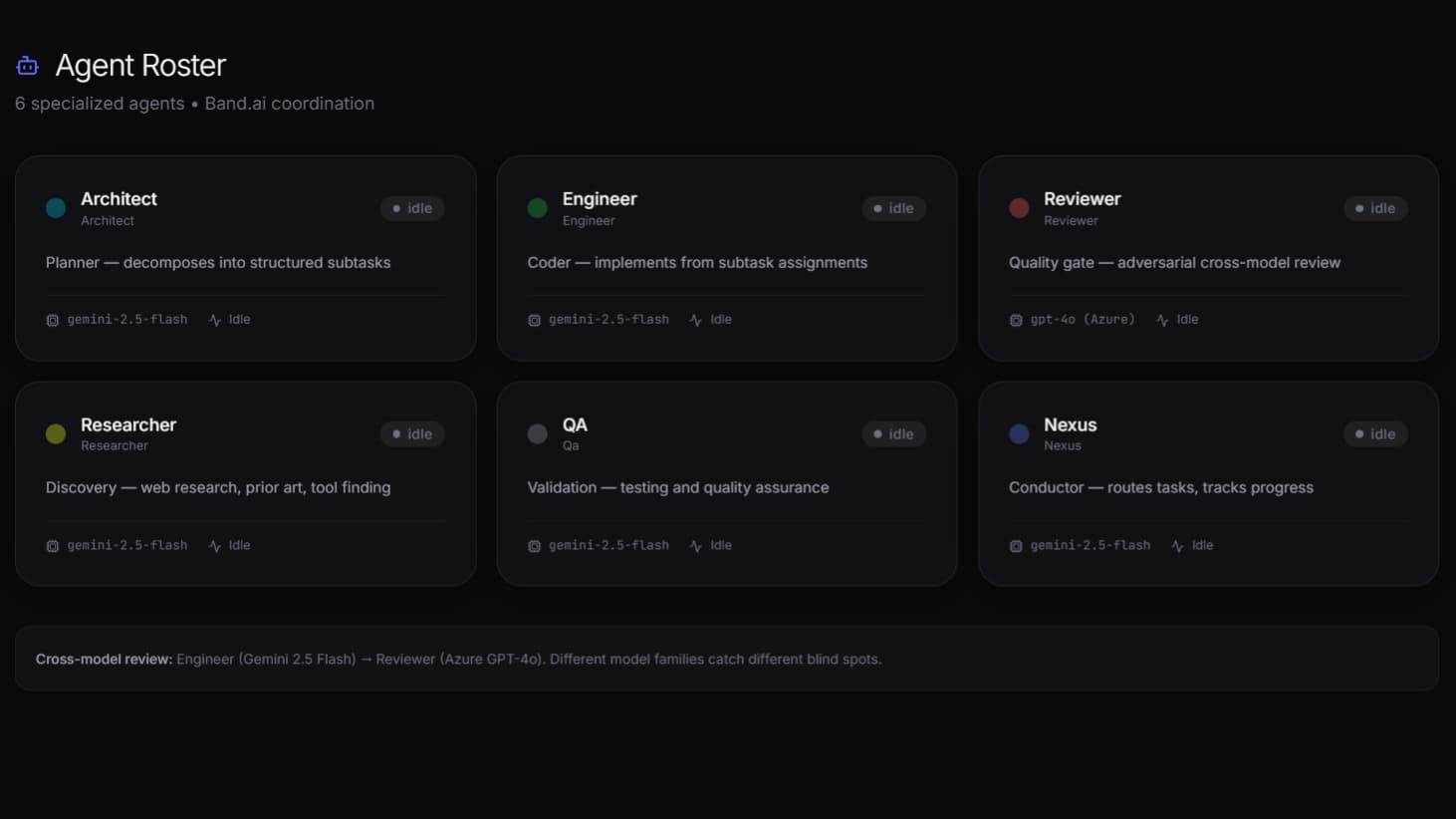The width and height of the screenshot is (1456, 819).
Task: Click 'Conductor — routes tasks, tracks progress'
Action: [x=1161, y=488]
